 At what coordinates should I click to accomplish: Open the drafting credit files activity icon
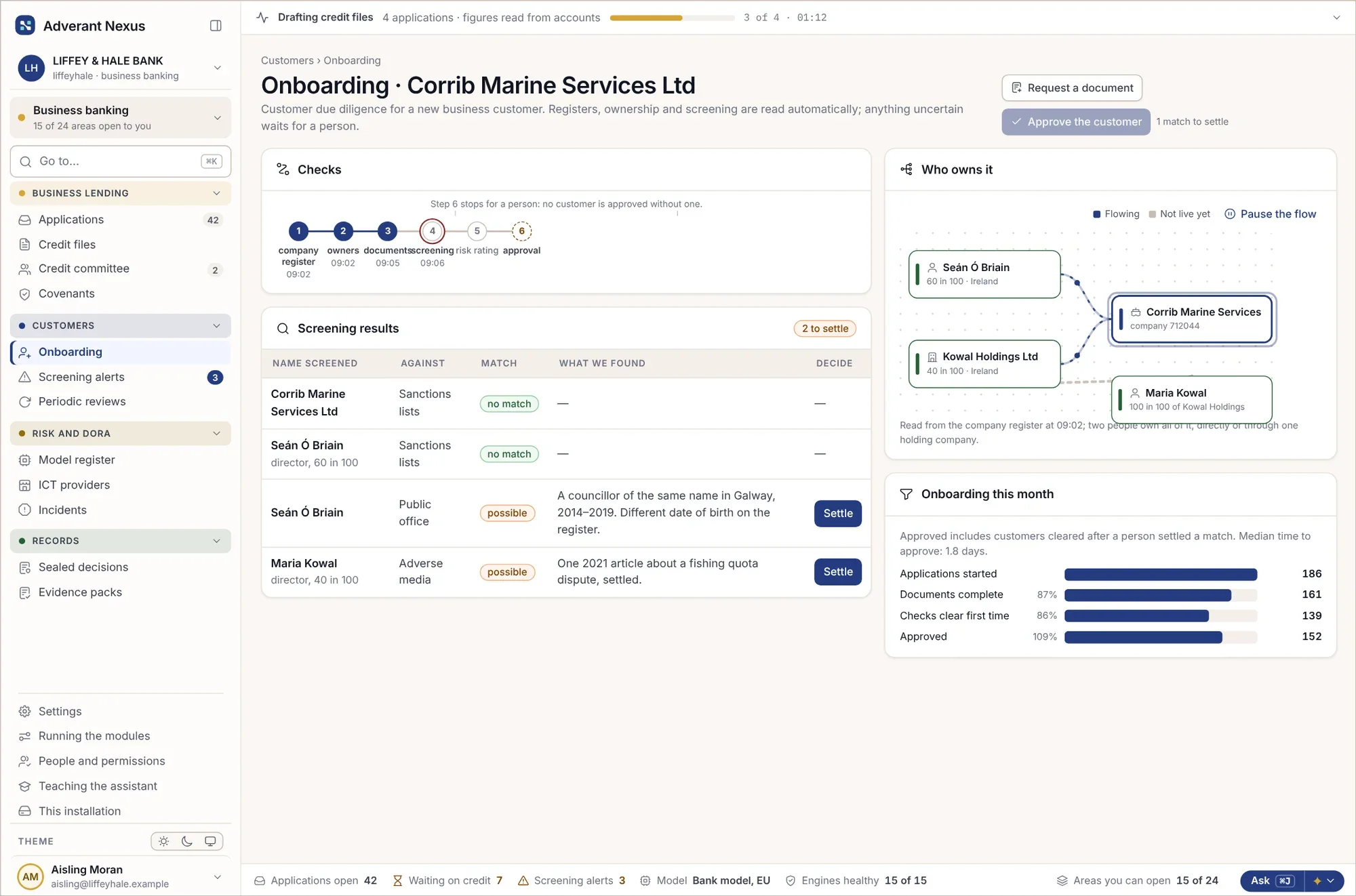pyautogui.click(x=262, y=18)
